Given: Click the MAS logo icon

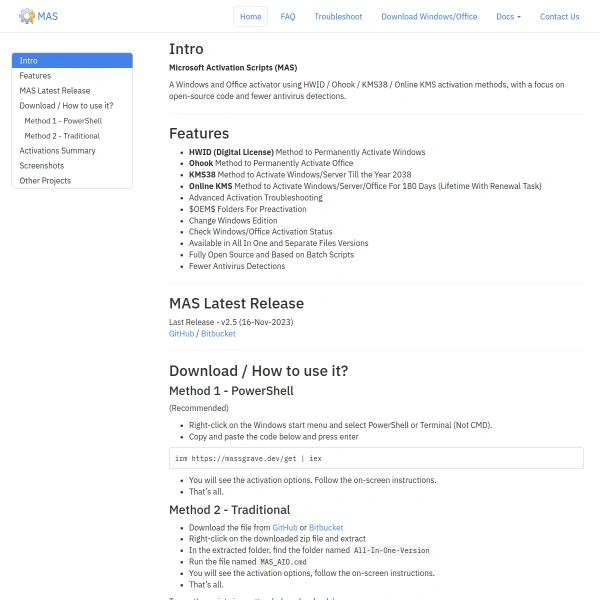Looking at the screenshot, I should click(26, 16).
